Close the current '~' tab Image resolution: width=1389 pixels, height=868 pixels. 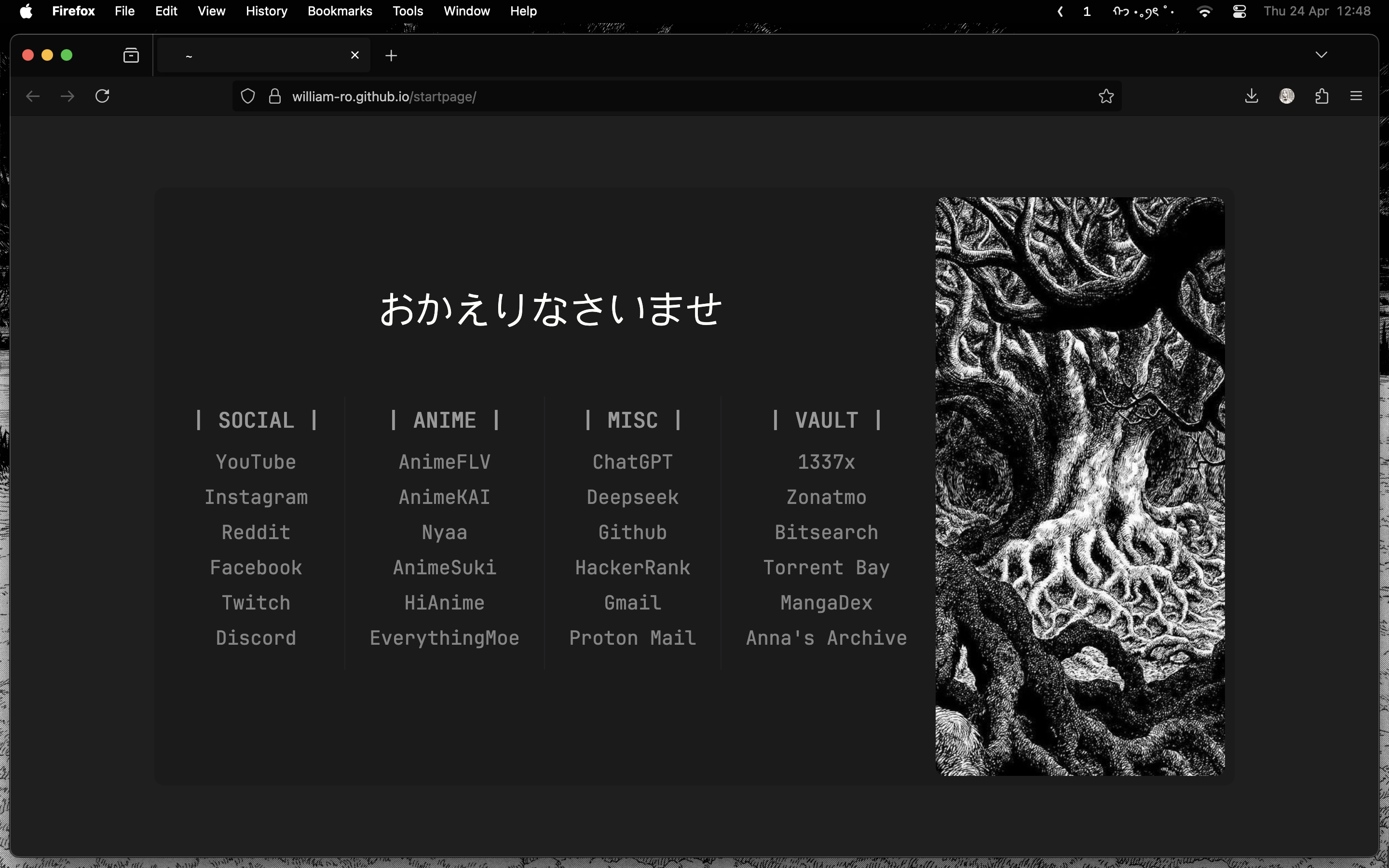(x=354, y=55)
